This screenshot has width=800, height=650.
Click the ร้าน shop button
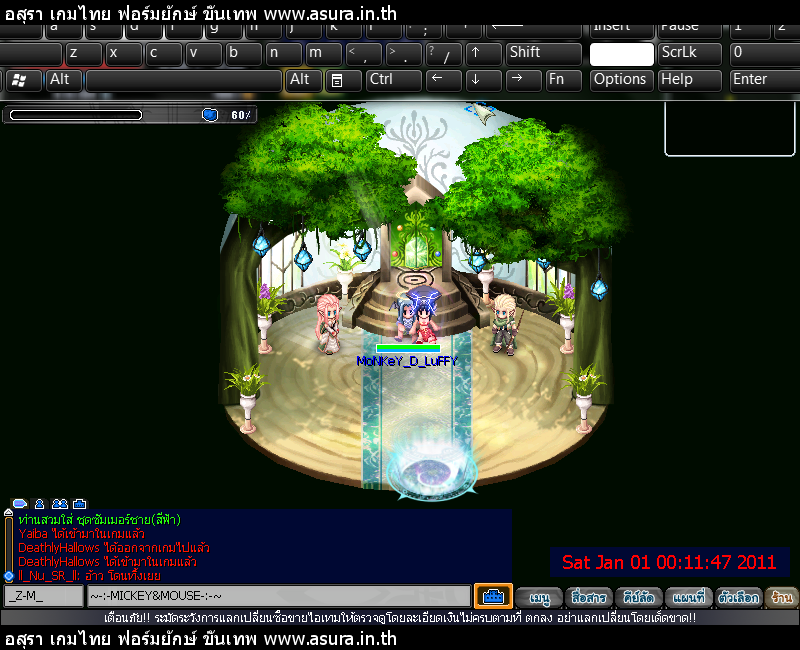coord(782,598)
